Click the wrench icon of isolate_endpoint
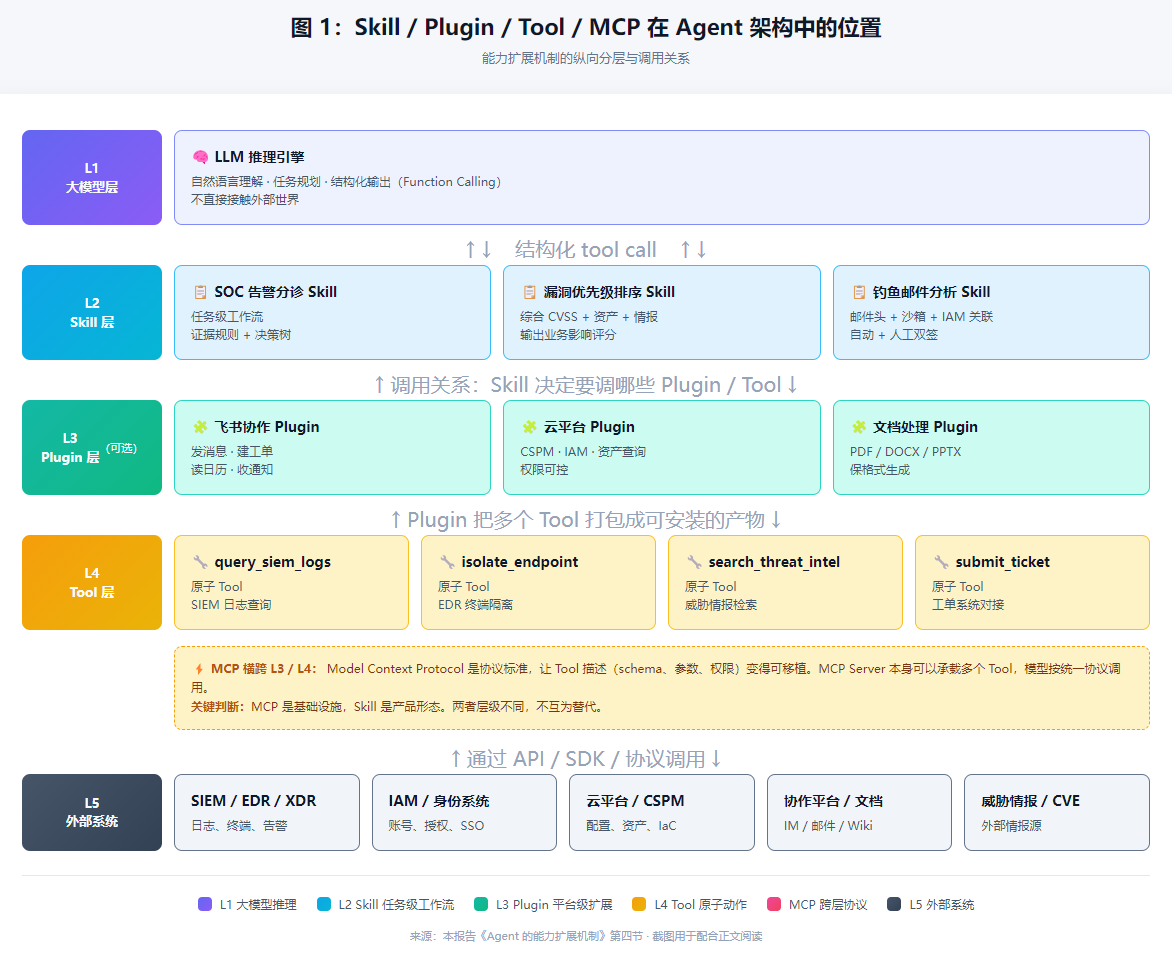This screenshot has width=1172, height=968. [x=447, y=562]
